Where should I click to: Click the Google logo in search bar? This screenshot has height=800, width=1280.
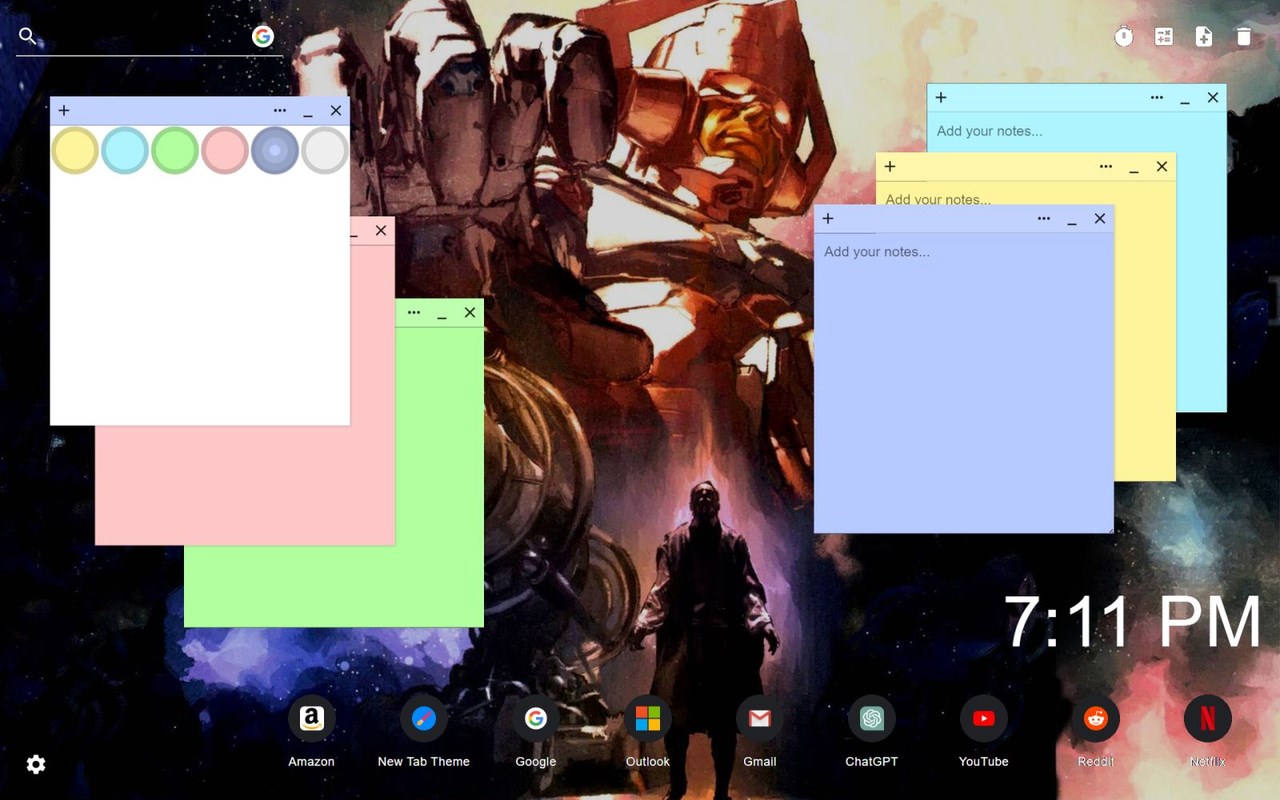tap(263, 37)
